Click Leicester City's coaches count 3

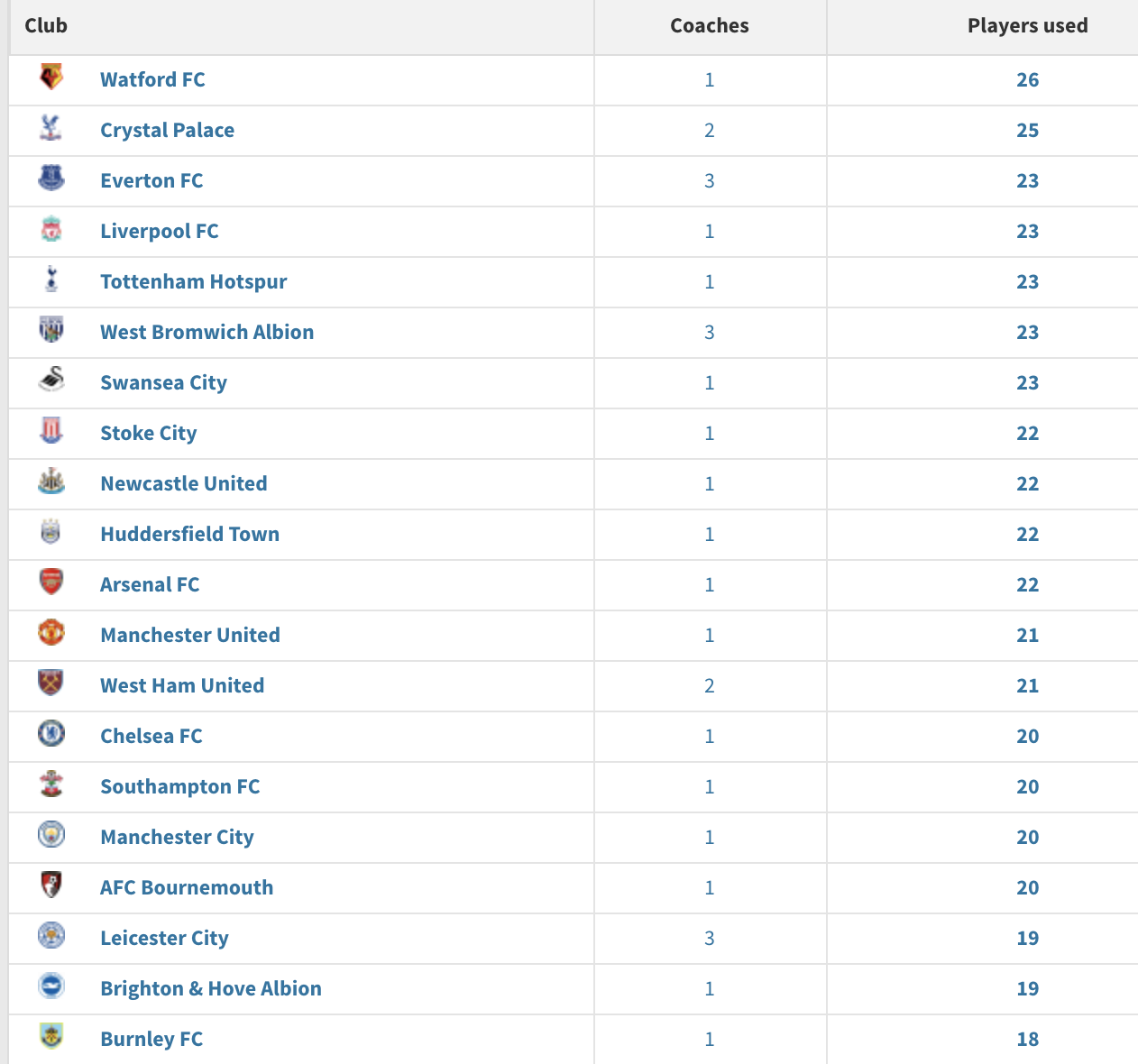click(710, 938)
